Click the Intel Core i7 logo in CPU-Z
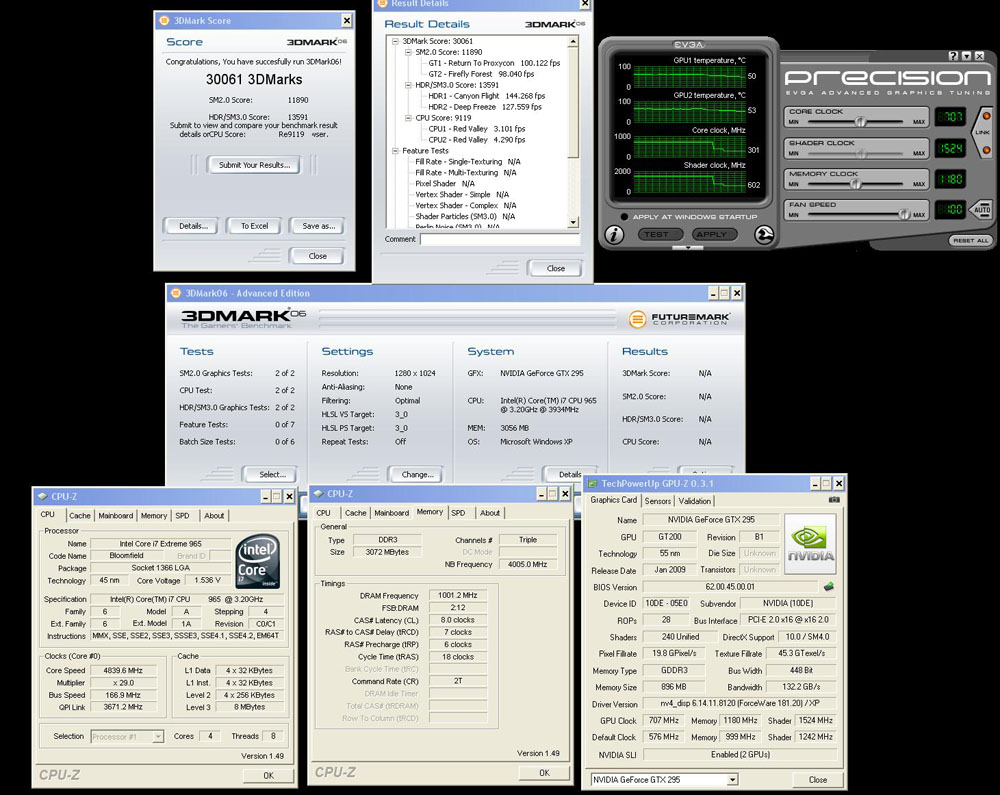This screenshot has height=795, width=1000. [x=258, y=561]
